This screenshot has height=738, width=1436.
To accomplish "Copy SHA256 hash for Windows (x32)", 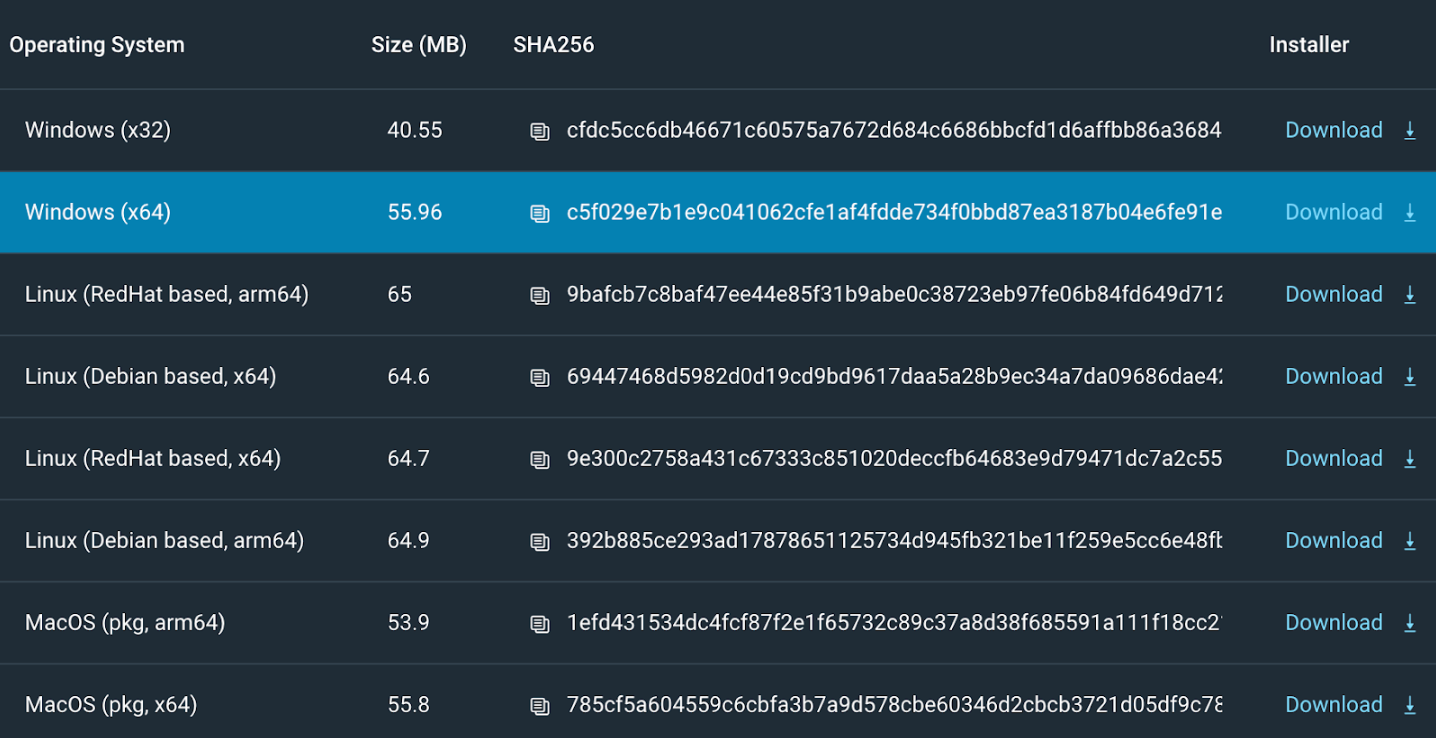I will pos(540,131).
